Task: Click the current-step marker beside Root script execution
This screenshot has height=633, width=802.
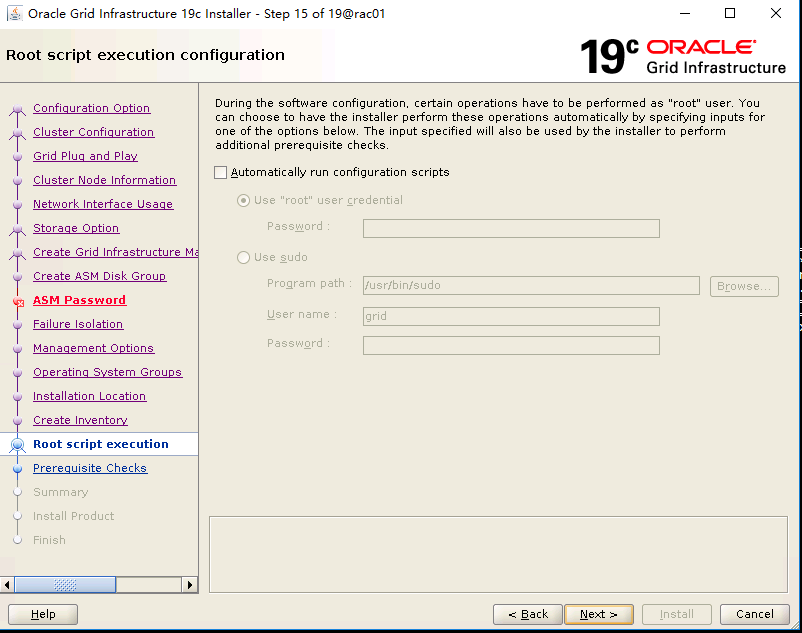Action: tap(17, 445)
